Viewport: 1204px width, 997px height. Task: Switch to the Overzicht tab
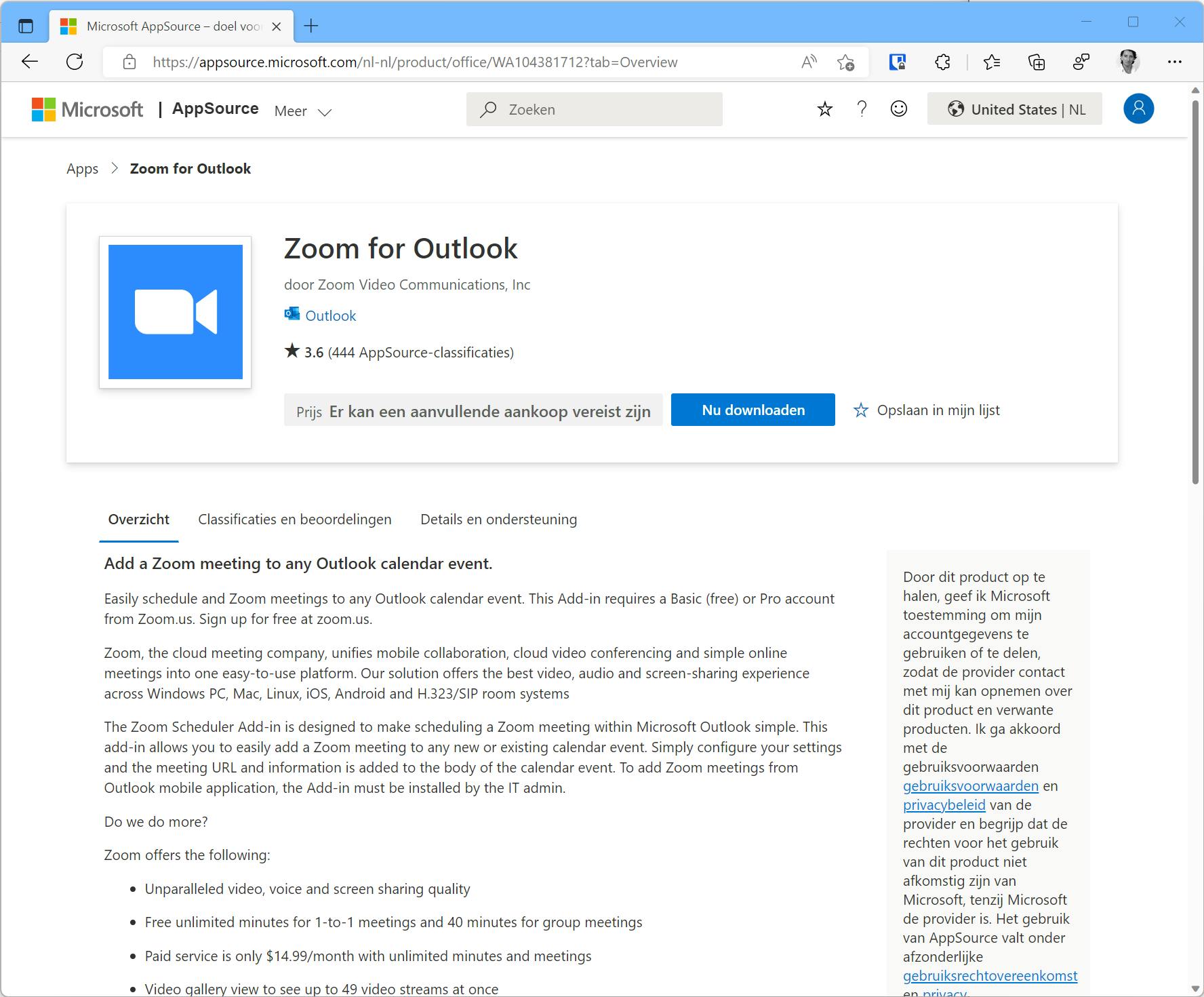point(139,520)
